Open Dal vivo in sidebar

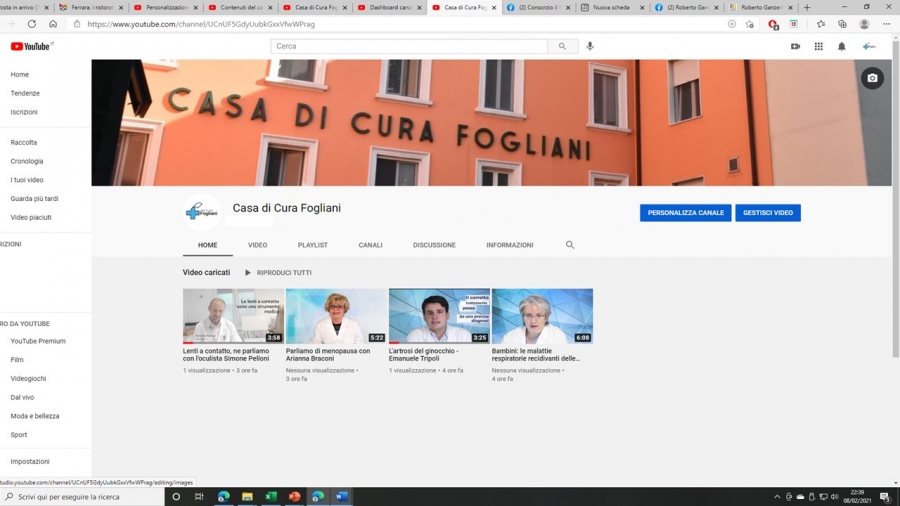coord(22,397)
